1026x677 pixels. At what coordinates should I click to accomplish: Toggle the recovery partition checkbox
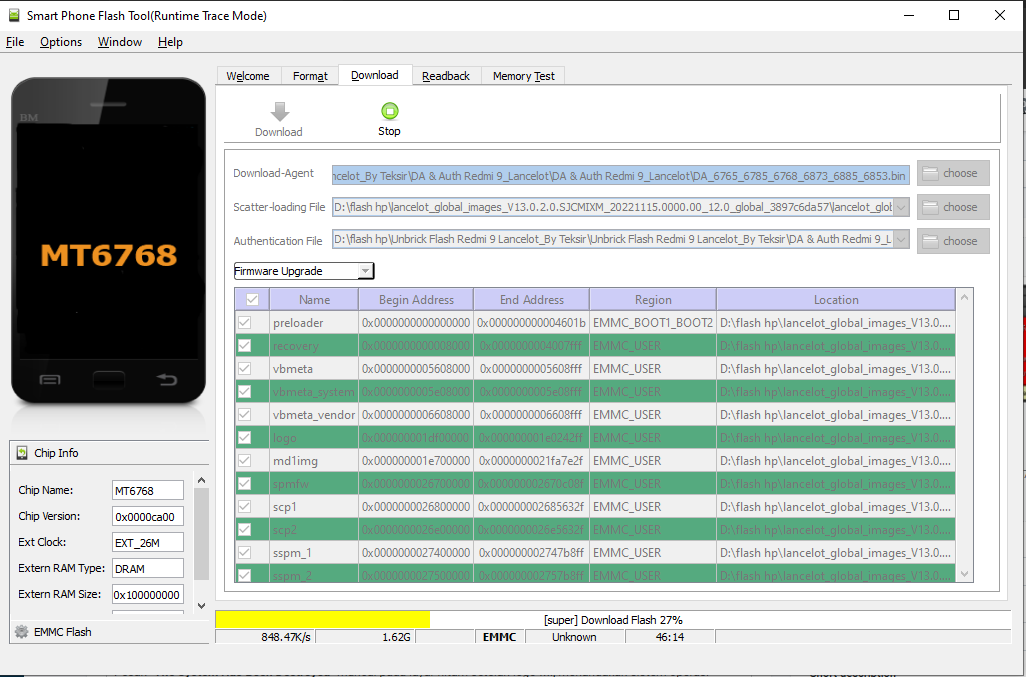pos(244,346)
